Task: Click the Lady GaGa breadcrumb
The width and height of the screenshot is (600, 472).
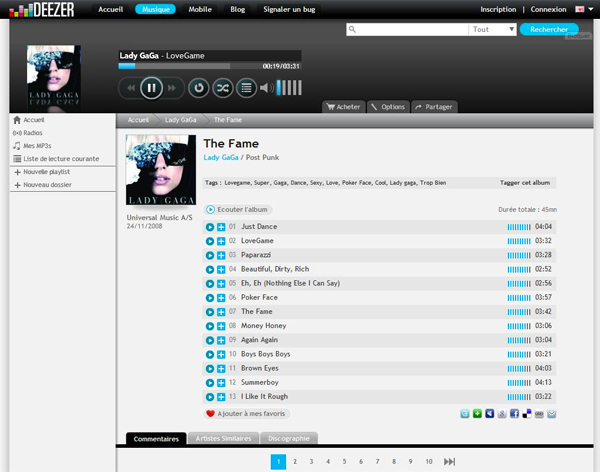Action: 180,120
